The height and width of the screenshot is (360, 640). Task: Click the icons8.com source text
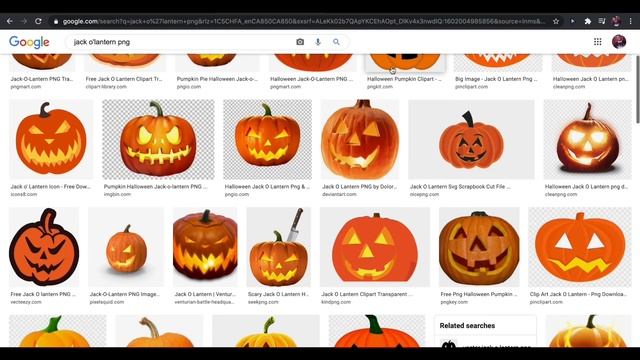tap(24, 194)
